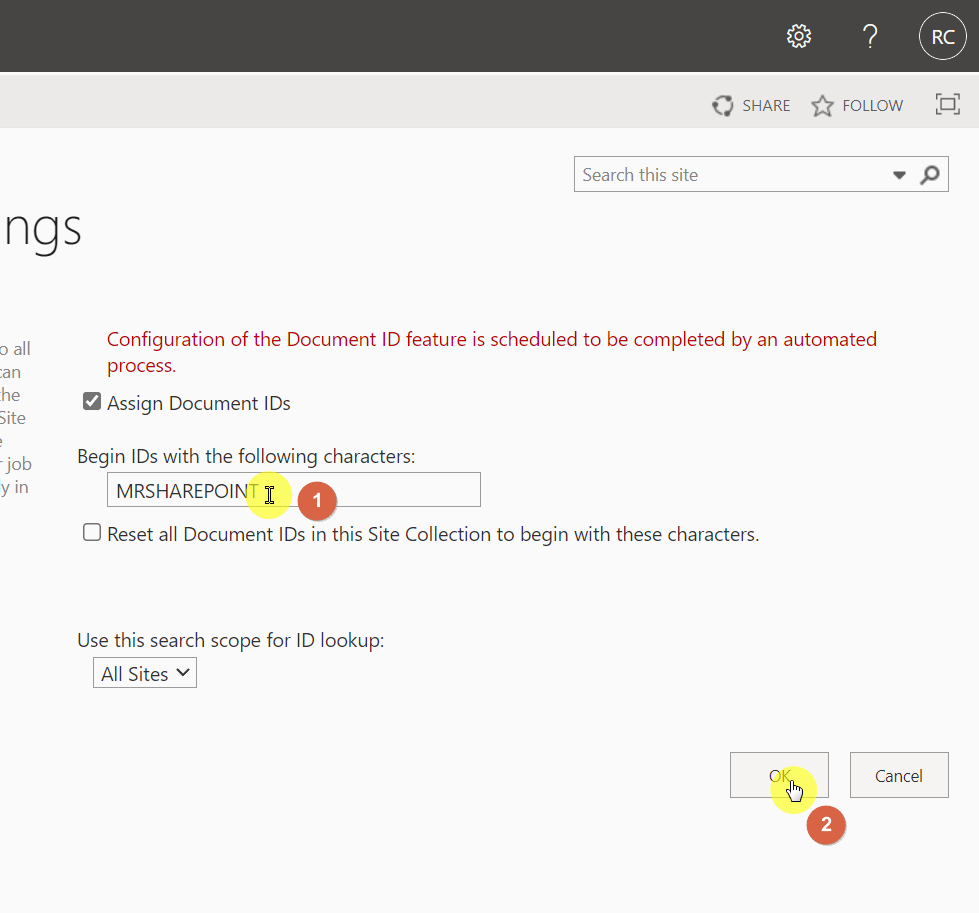Click the search magnifier icon
979x913 pixels.
930,175
